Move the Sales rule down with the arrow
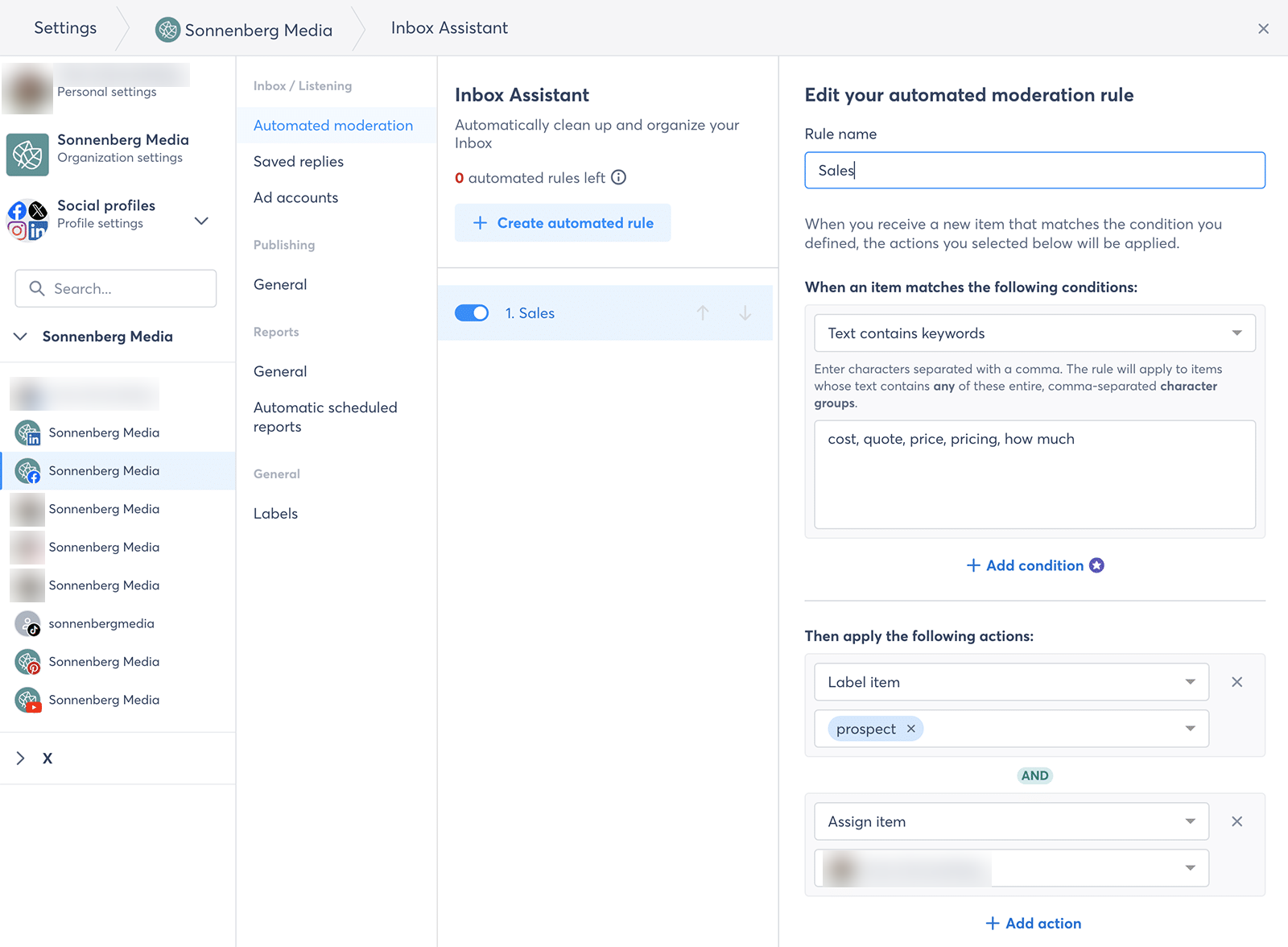Viewport: 1288px width, 947px height. tap(745, 312)
